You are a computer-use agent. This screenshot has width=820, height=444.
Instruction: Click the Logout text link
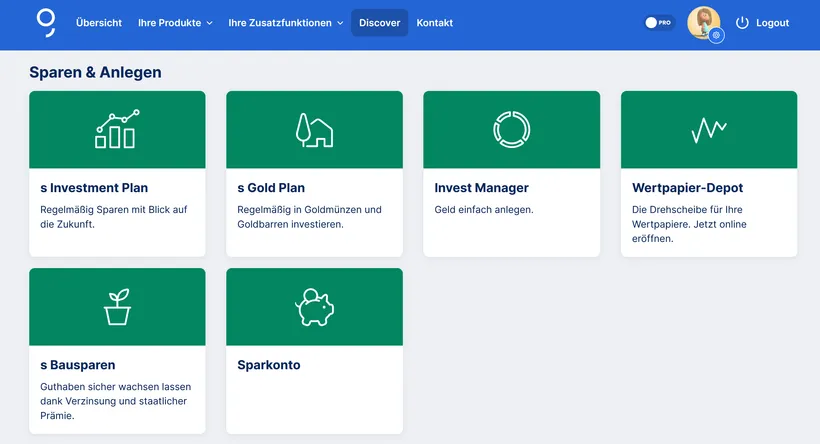(x=772, y=23)
